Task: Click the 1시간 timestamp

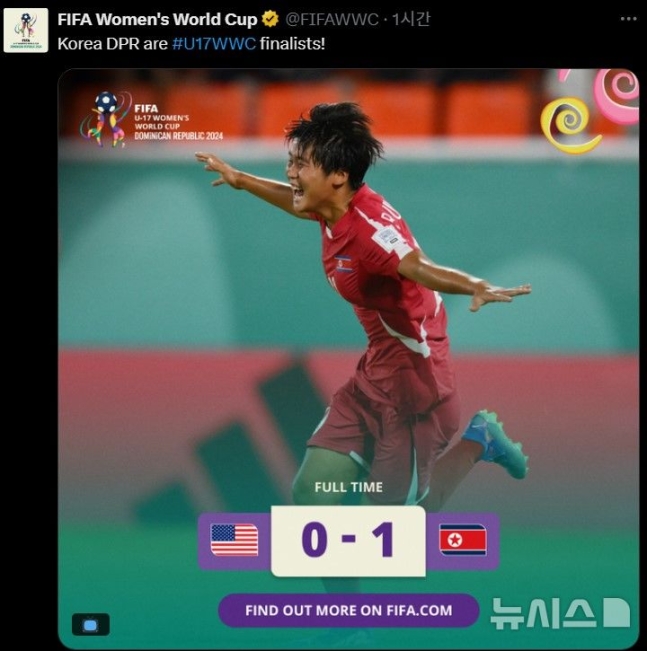Action: pos(411,19)
